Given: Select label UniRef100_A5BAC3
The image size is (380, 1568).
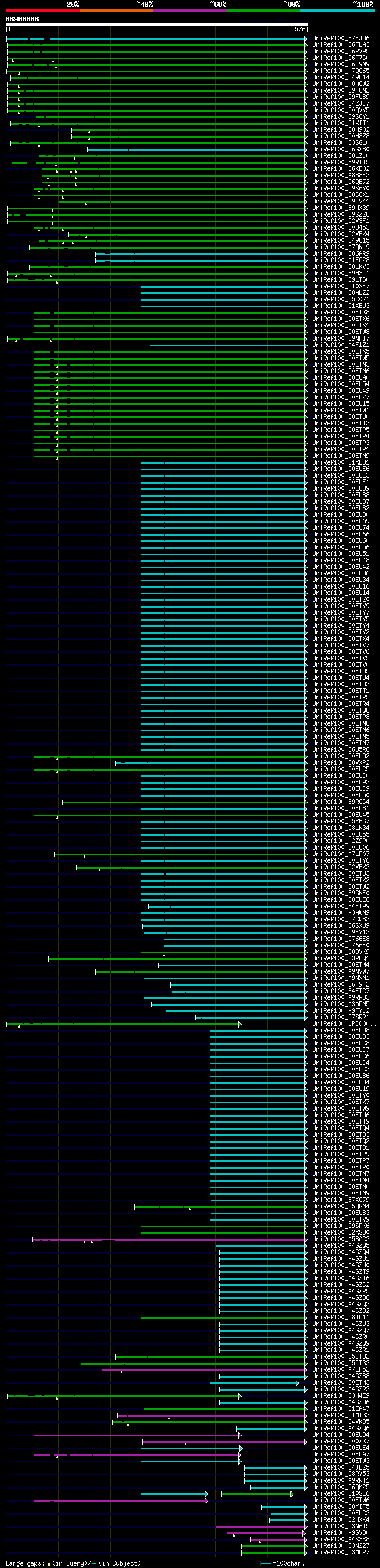Looking at the screenshot, I should point(341,1239).
